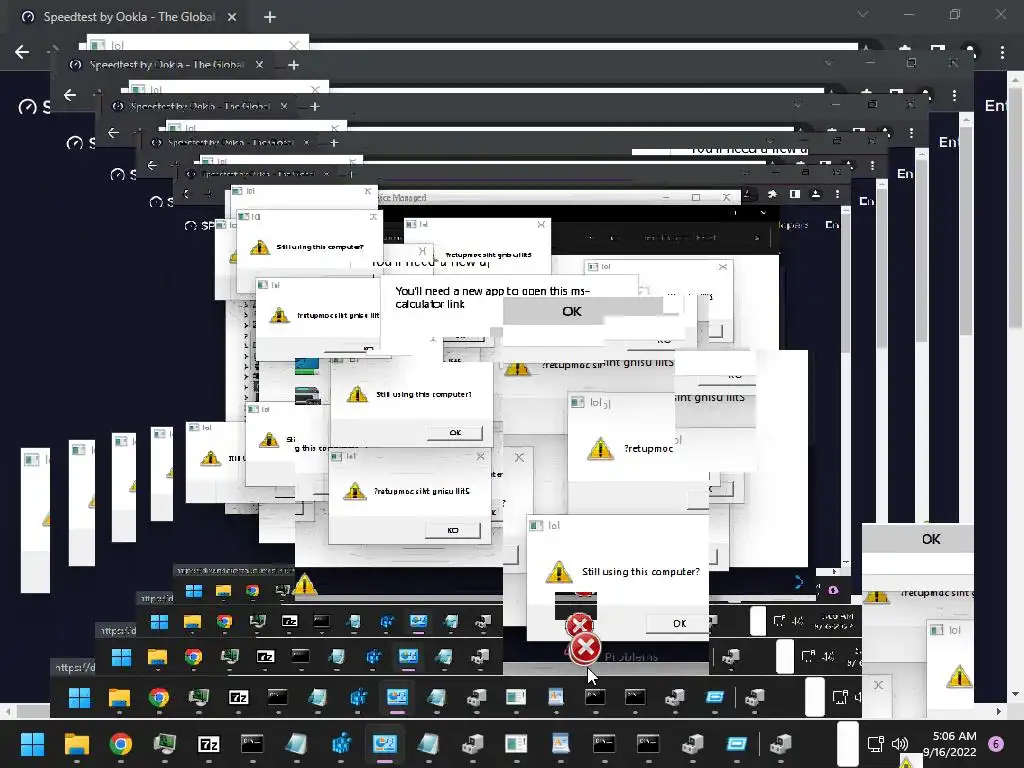Select the active pink-underlined app on bottom taskbar
Screen dimensions: 1024x768
tap(385, 744)
